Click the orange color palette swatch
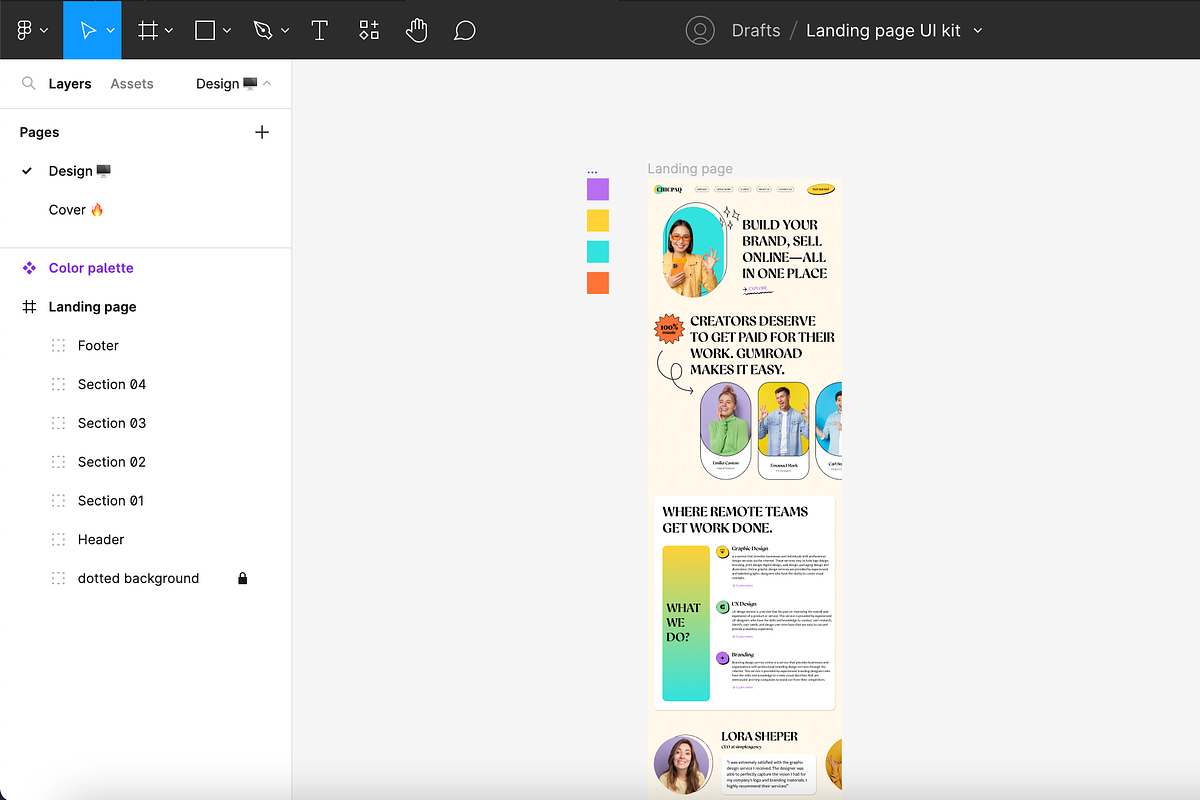1200x800 pixels. [598, 283]
